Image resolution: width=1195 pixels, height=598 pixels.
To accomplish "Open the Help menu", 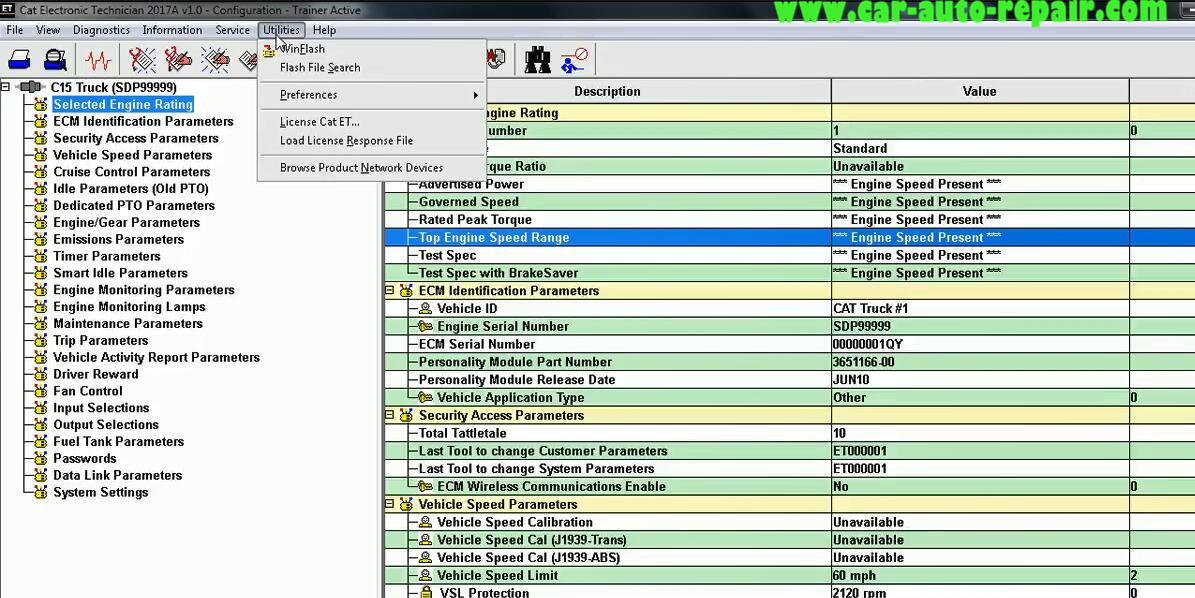I will pyautogui.click(x=324, y=30).
